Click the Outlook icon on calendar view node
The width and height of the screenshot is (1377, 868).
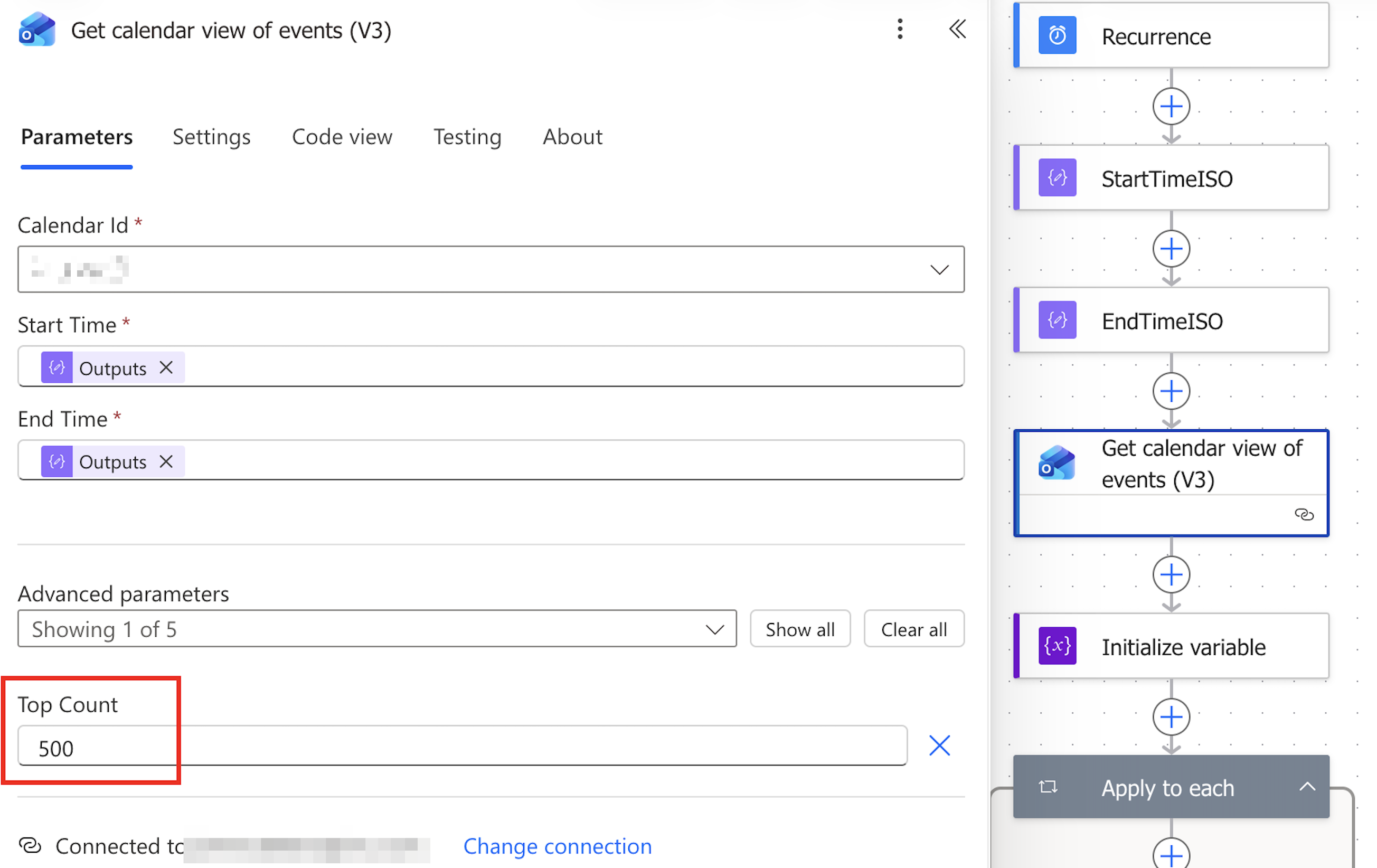click(x=1057, y=463)
